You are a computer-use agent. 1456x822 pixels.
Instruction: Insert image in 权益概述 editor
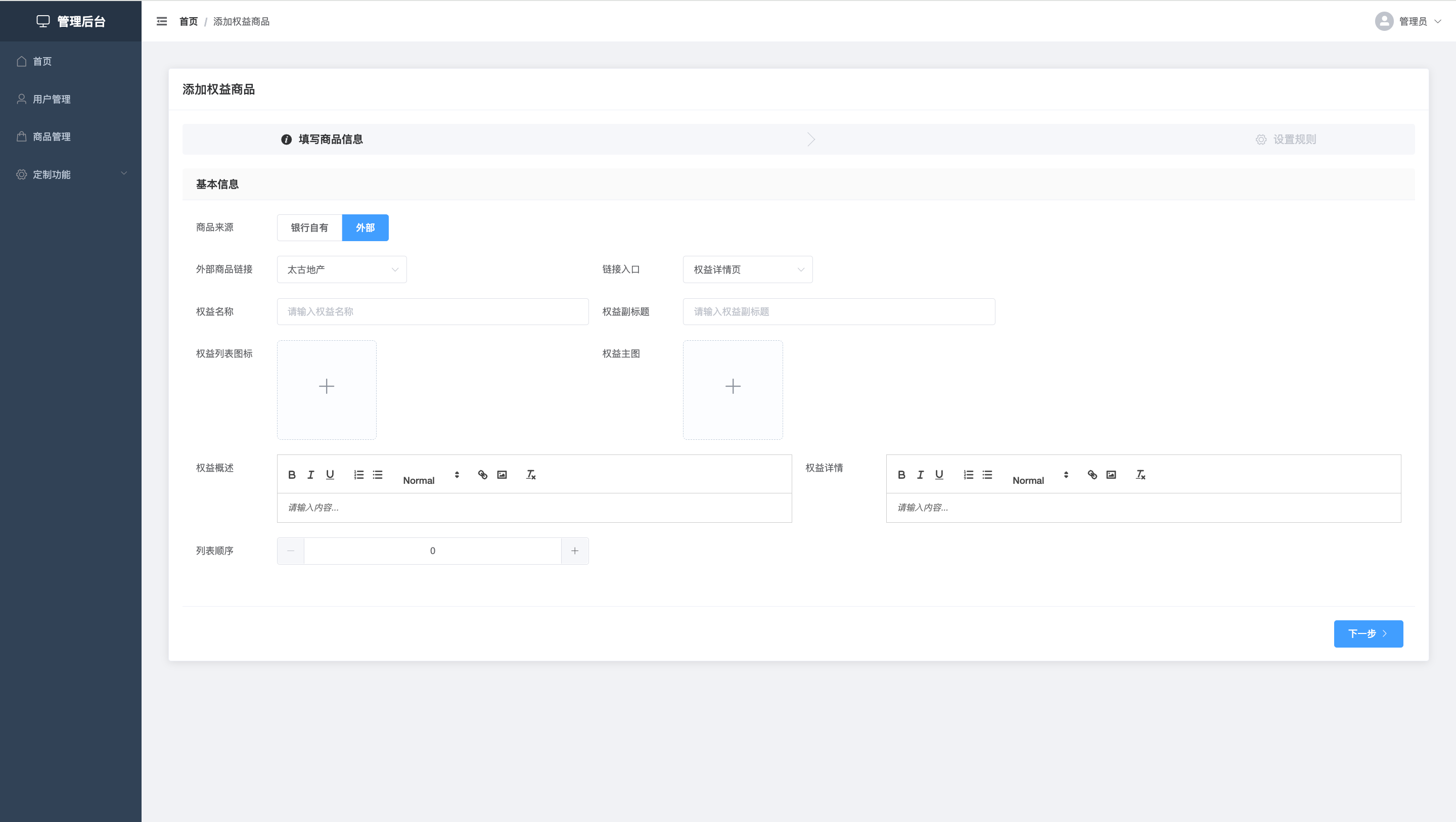[502, 474]
